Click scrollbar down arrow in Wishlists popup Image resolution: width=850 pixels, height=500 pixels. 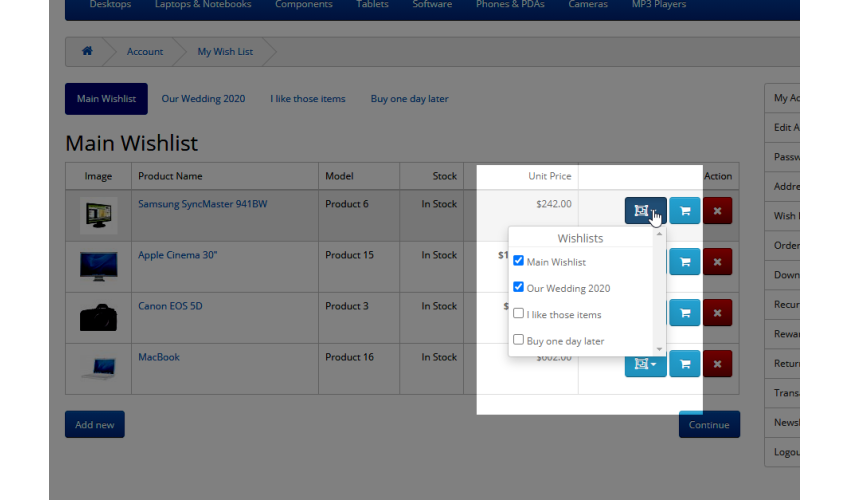tap(659, 349)
